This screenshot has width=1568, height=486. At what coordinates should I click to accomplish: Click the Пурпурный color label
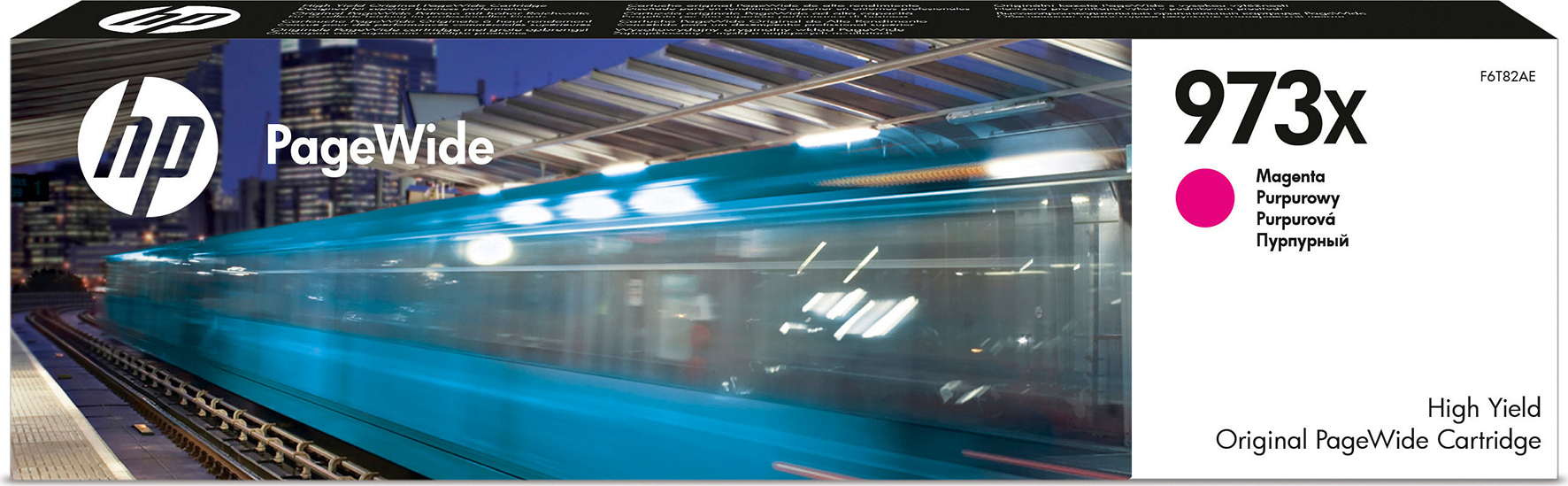click(x=1302, y=241)
